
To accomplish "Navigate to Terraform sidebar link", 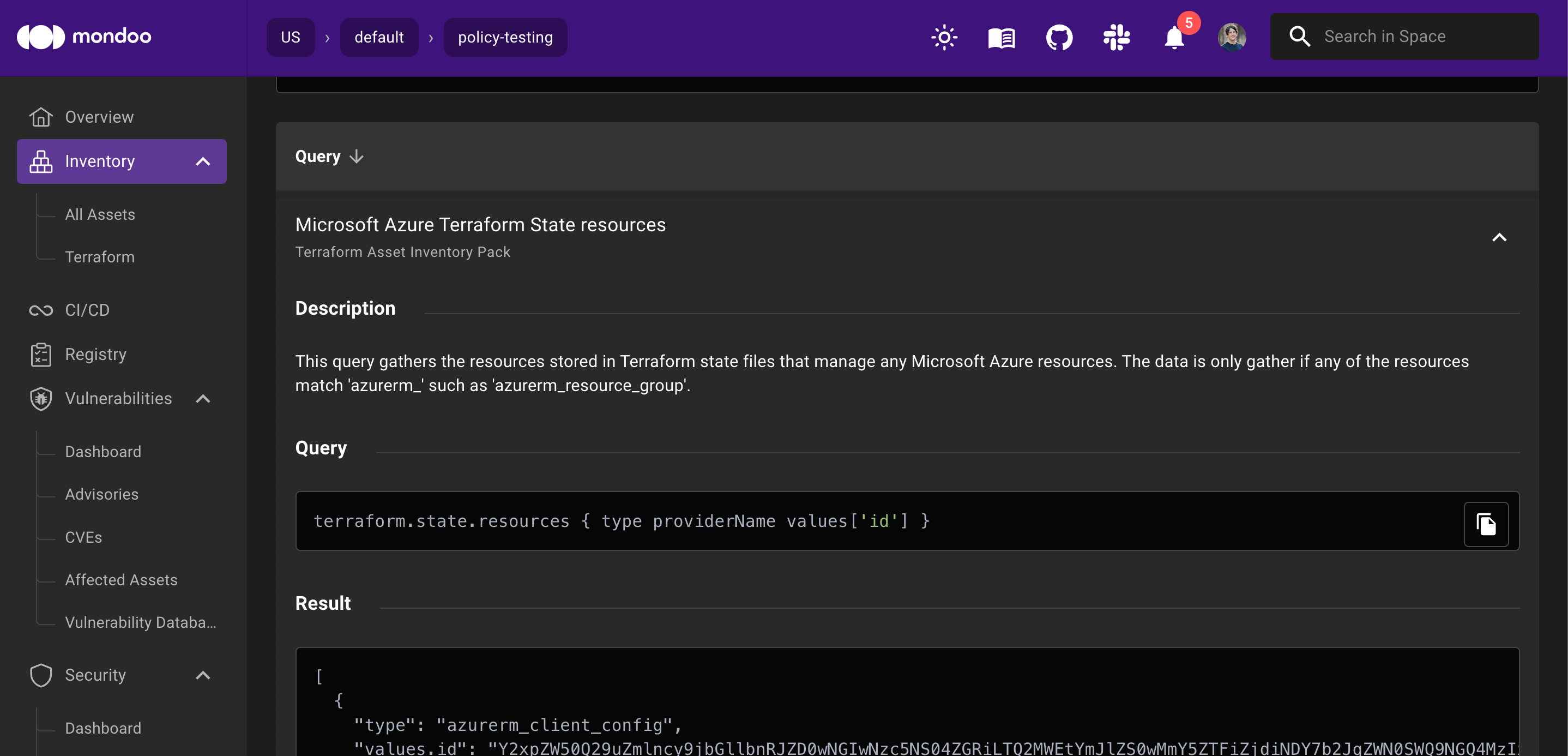I will pyautogui.click(x=100, y=256).
